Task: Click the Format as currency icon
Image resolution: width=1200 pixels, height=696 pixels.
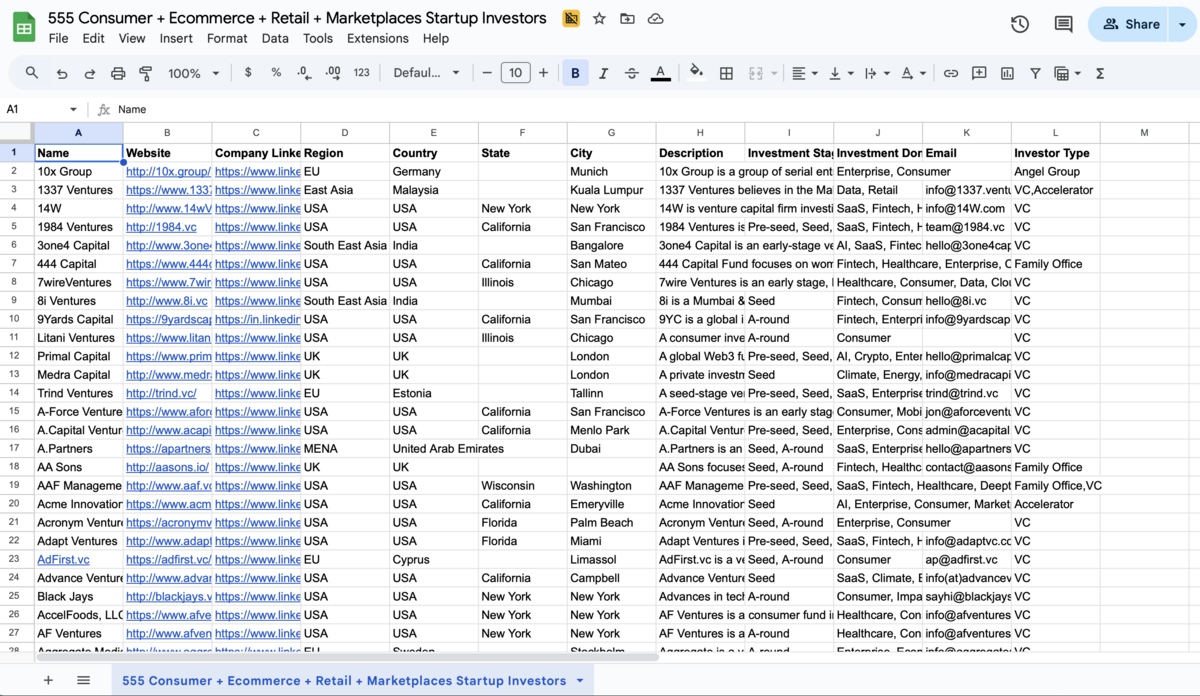Action: point(246,72)
